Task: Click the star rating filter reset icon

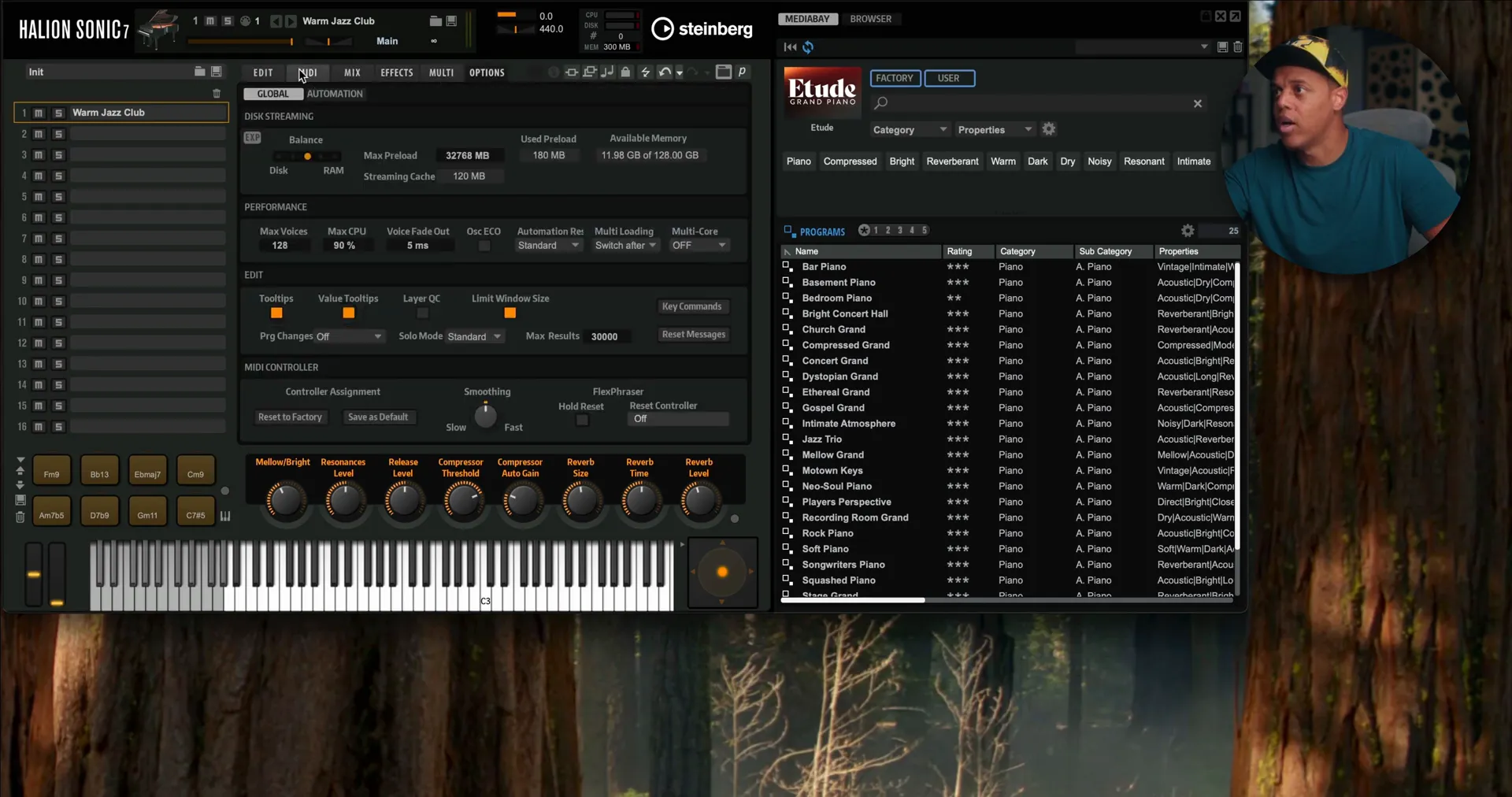Action: (864, 230)
